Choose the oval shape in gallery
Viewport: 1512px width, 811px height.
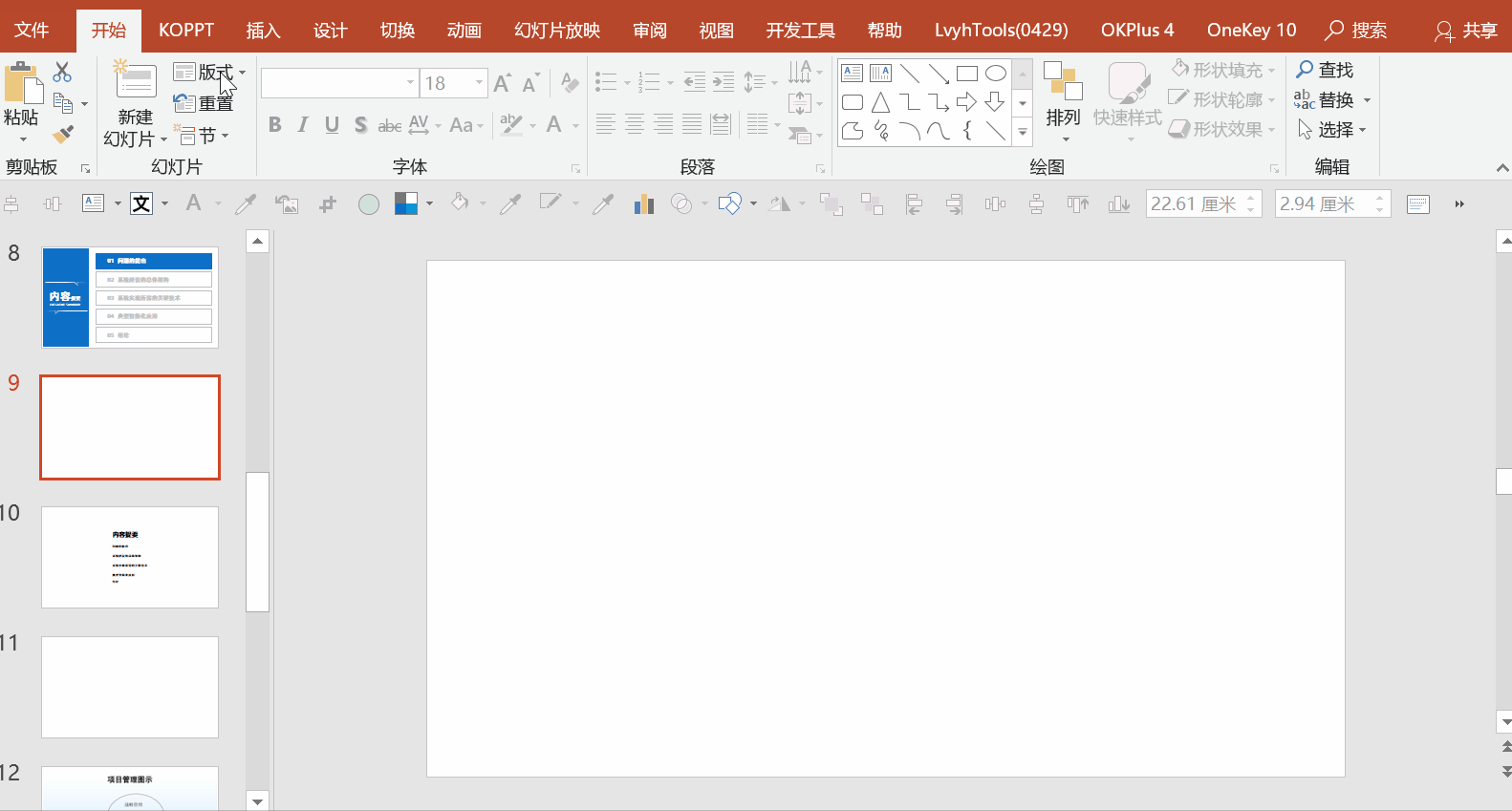tap(996, 74)
